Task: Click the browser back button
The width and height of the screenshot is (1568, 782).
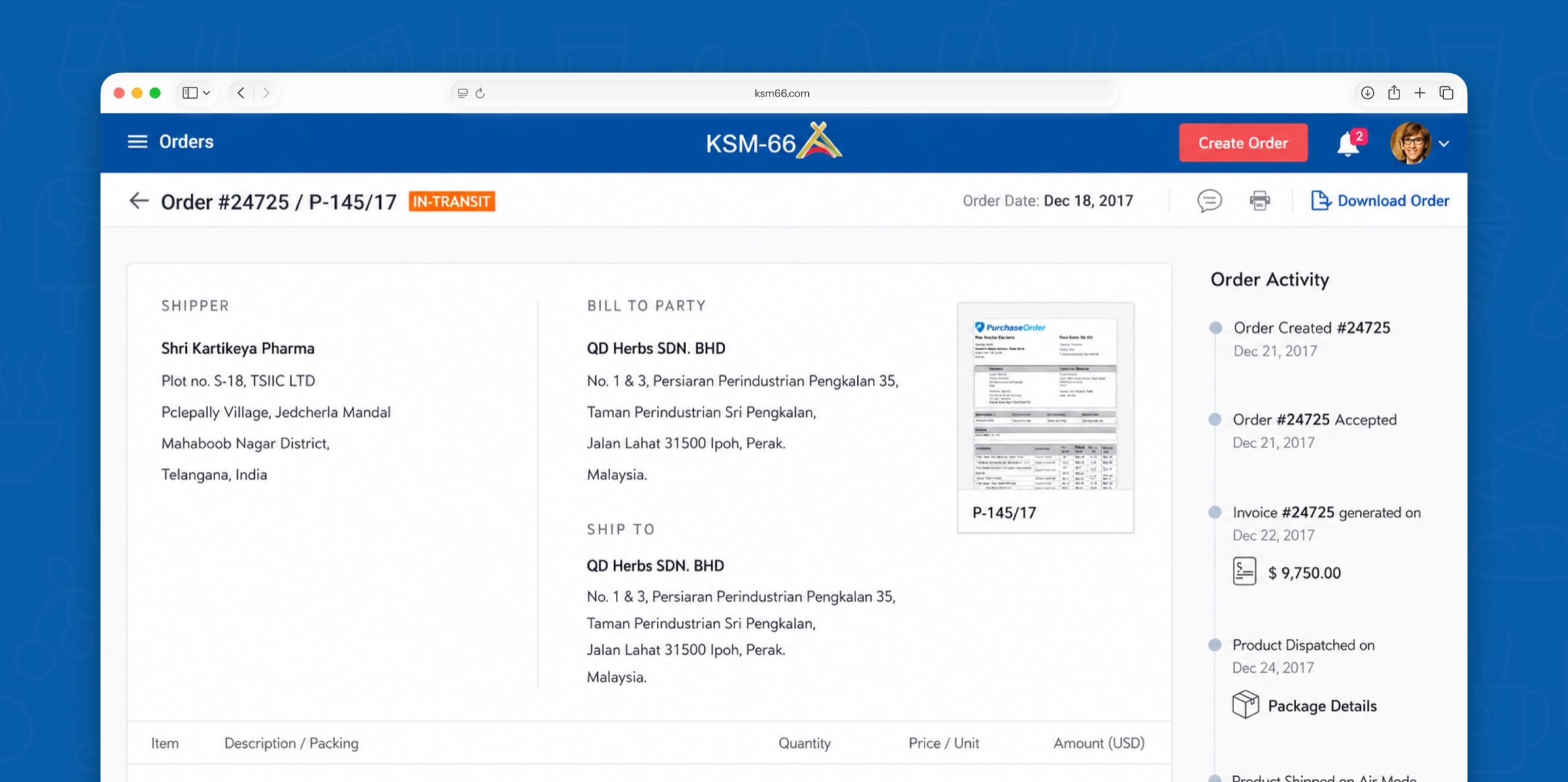Action: [x=241, y=93]
